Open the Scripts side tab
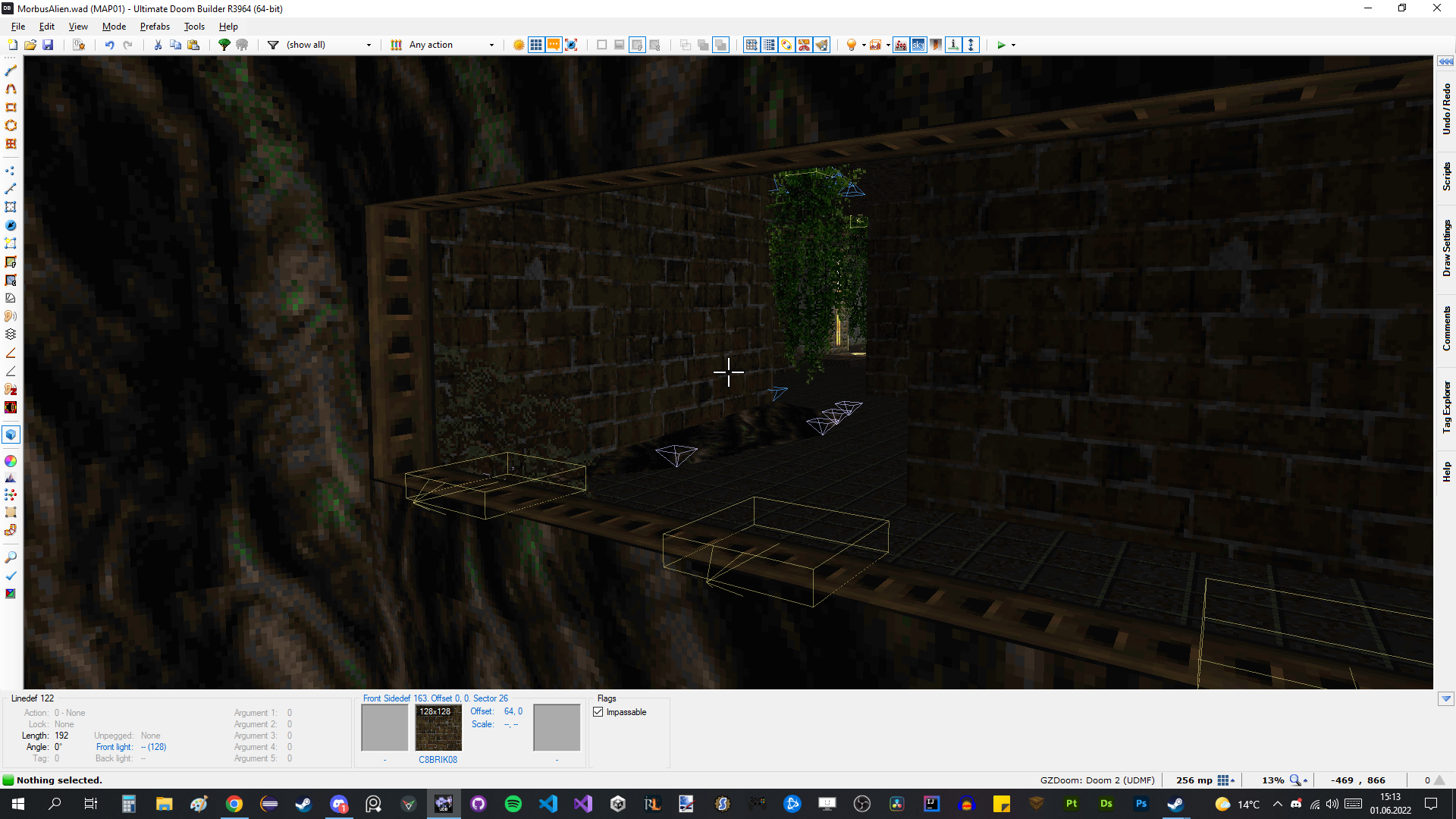The image size is (1456, 819). point(1446,176)
